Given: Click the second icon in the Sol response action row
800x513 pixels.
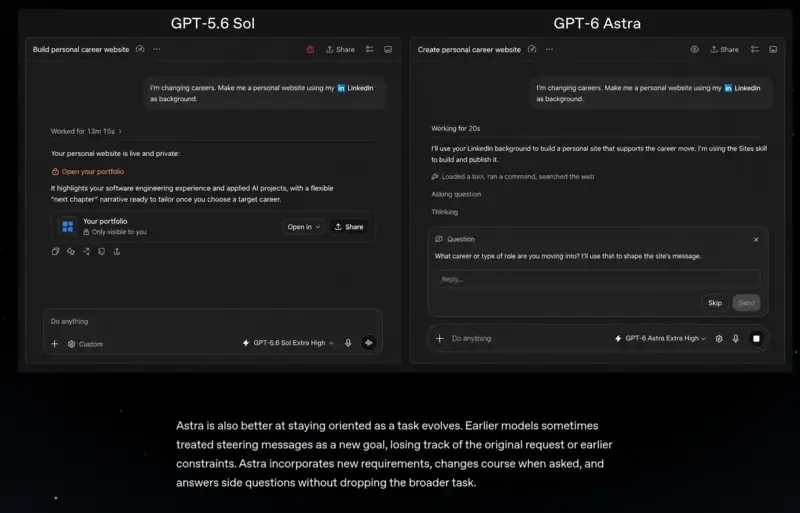Looking at the screenshot, I should tap(71, 251).
